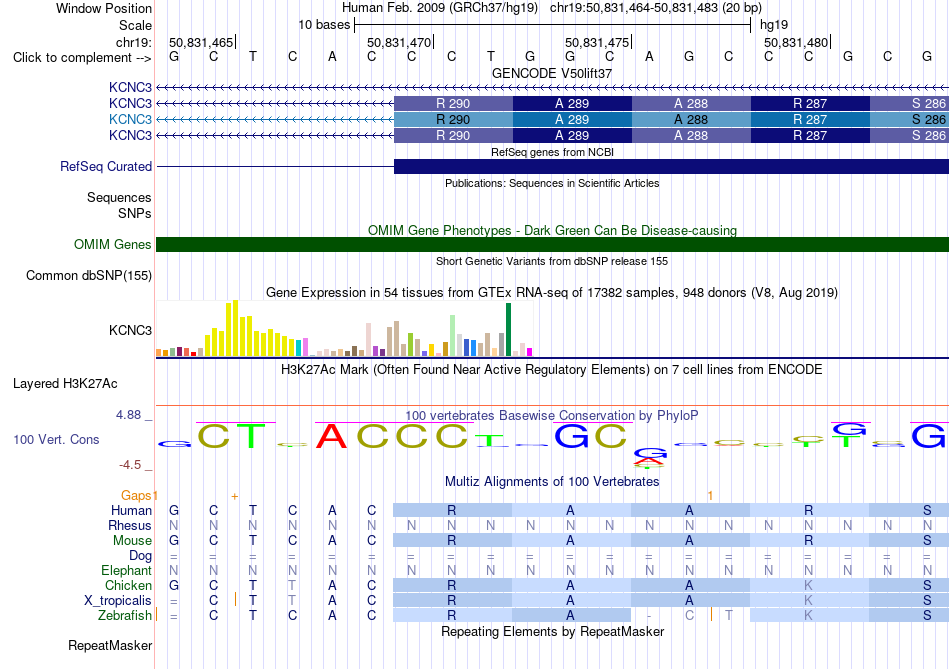The height and width of the screenshot is (669, 950).
Task: Open '100 vertebrates Basewise Conservation by PhyloP' title
Action: (552, 416)
